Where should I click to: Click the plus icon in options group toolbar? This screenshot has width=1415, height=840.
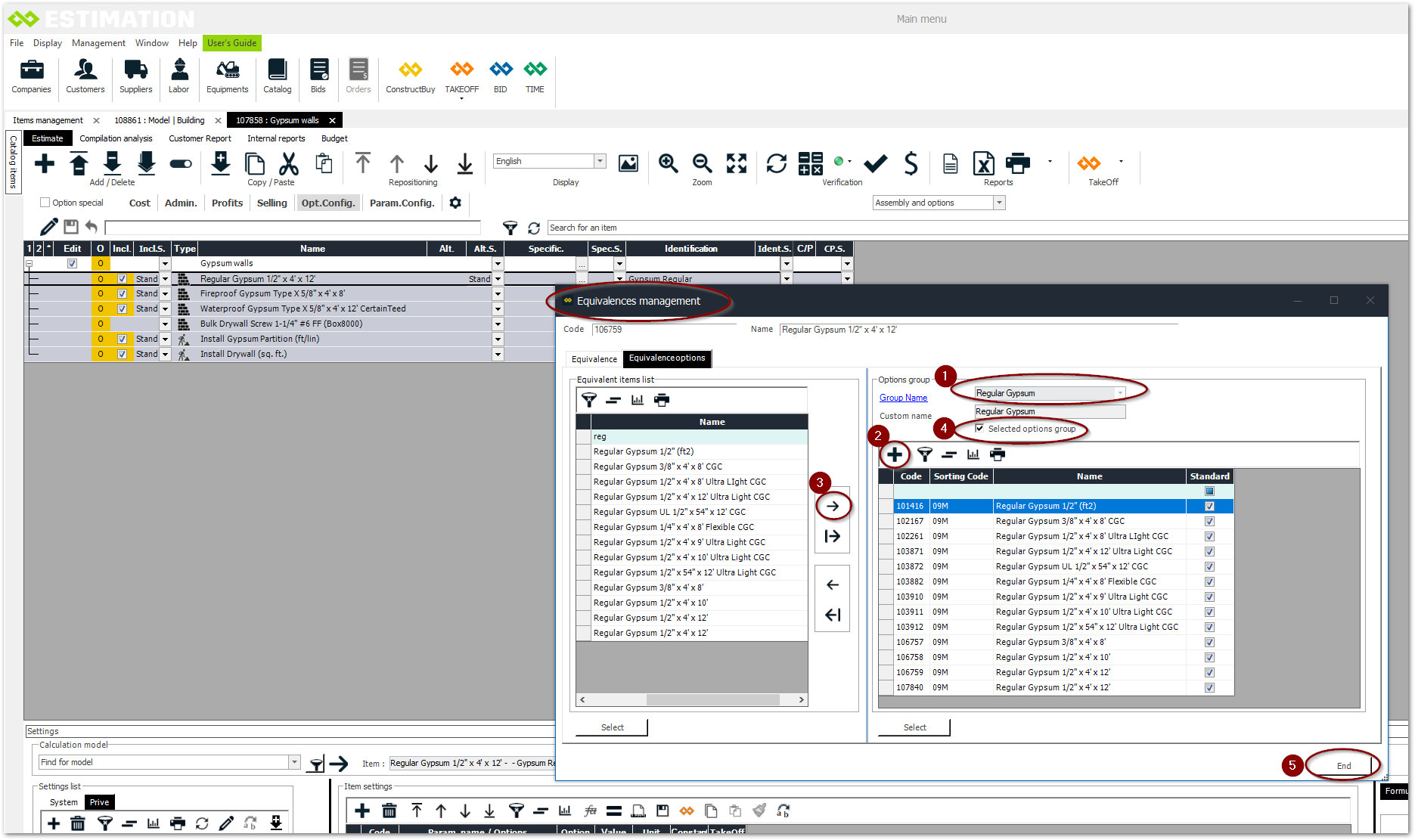[895, 454]
